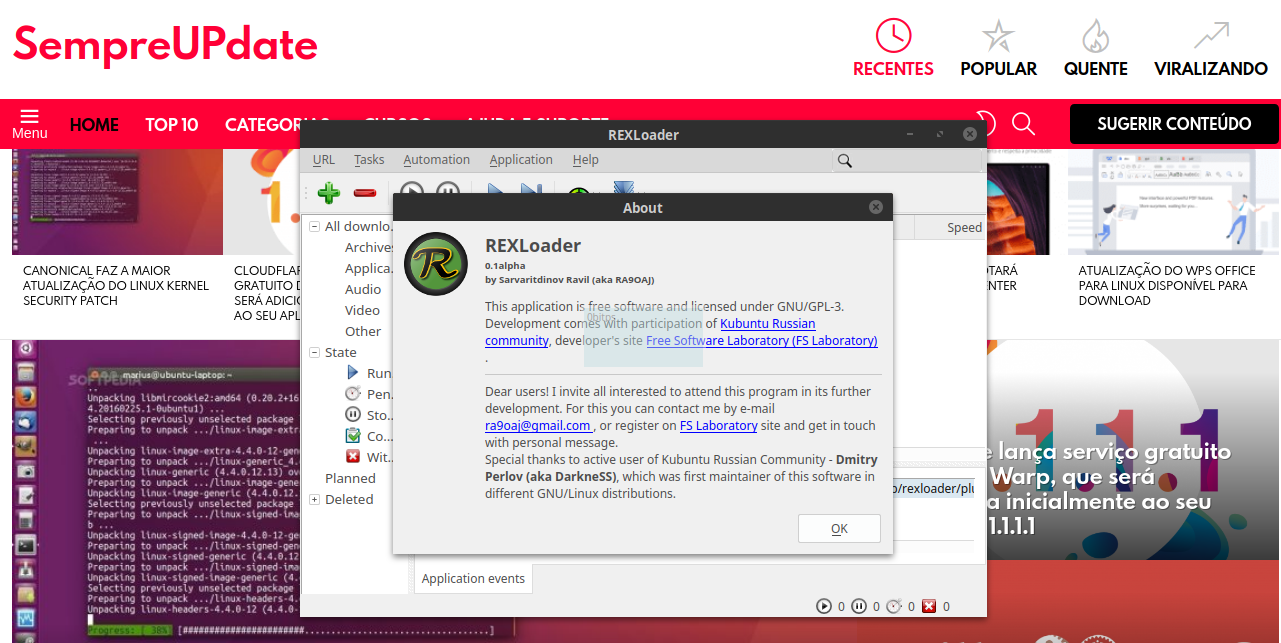Select the Archives category in downloads tree
This screenshot has height=643, width=1281.
tap(369, 247)
